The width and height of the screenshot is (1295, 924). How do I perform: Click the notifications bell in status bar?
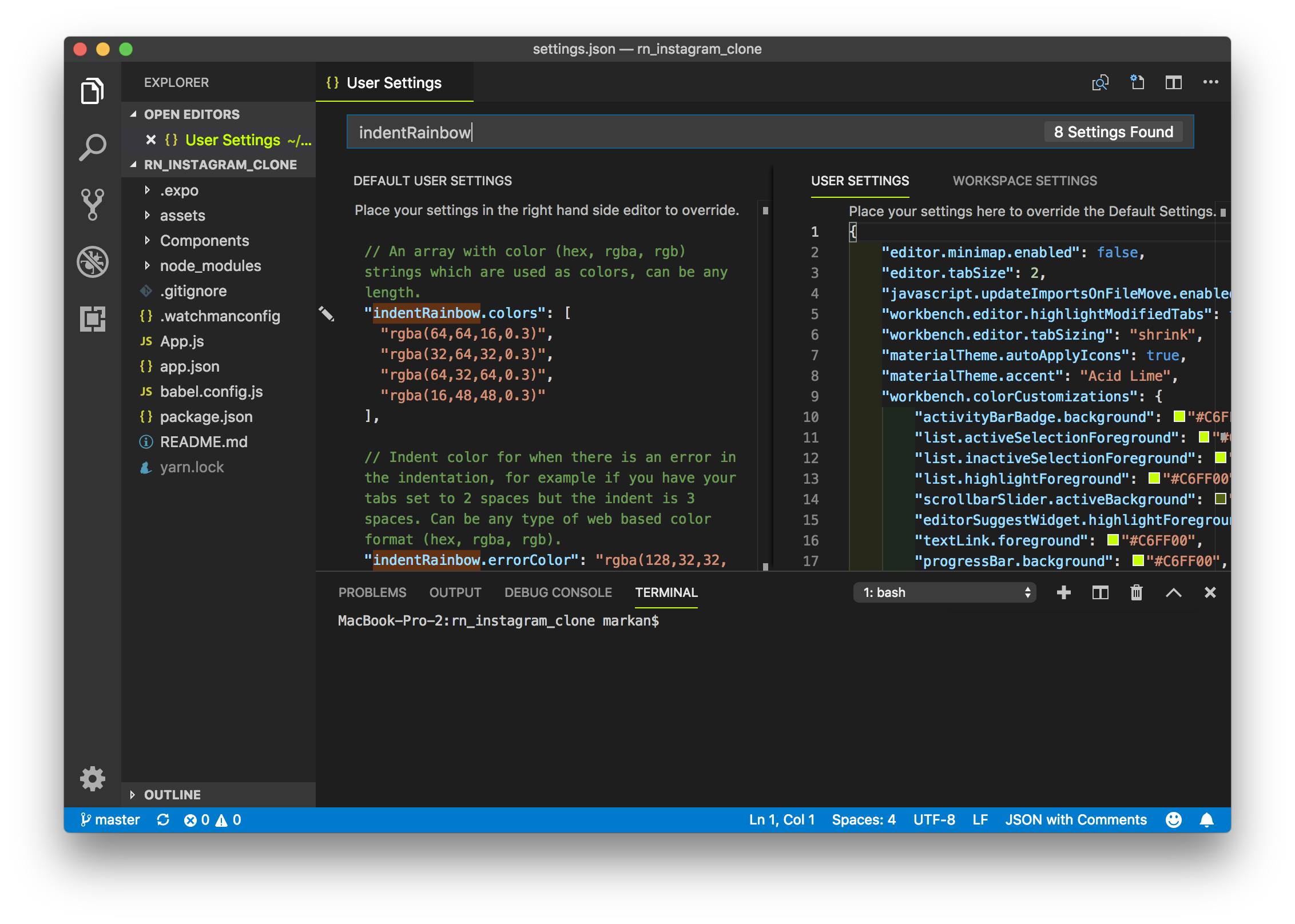[1206, 820]
